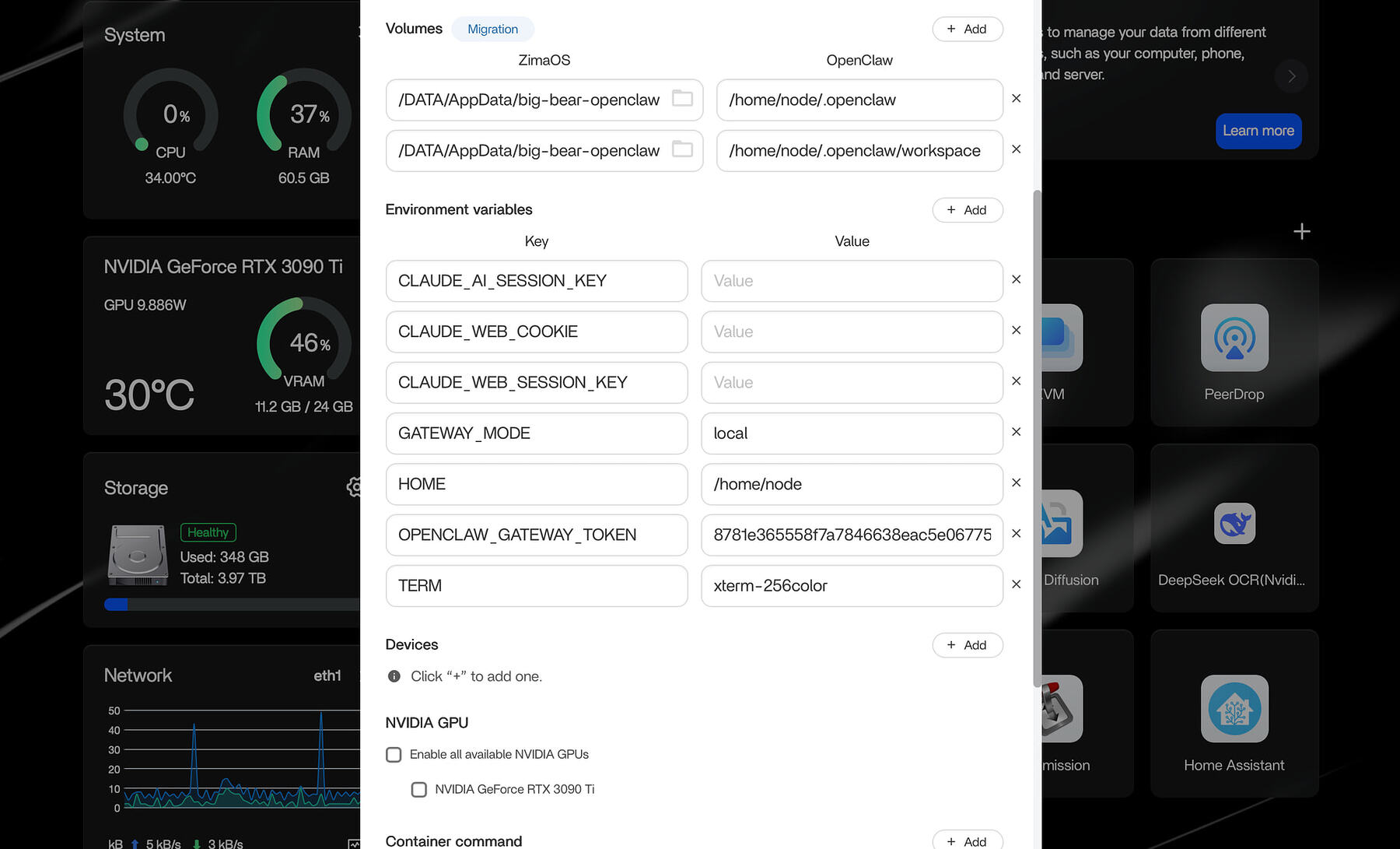Click the plus icon above the app grid
The width and height of the screenshot is (1400, 849).
tap(1300, 230)
